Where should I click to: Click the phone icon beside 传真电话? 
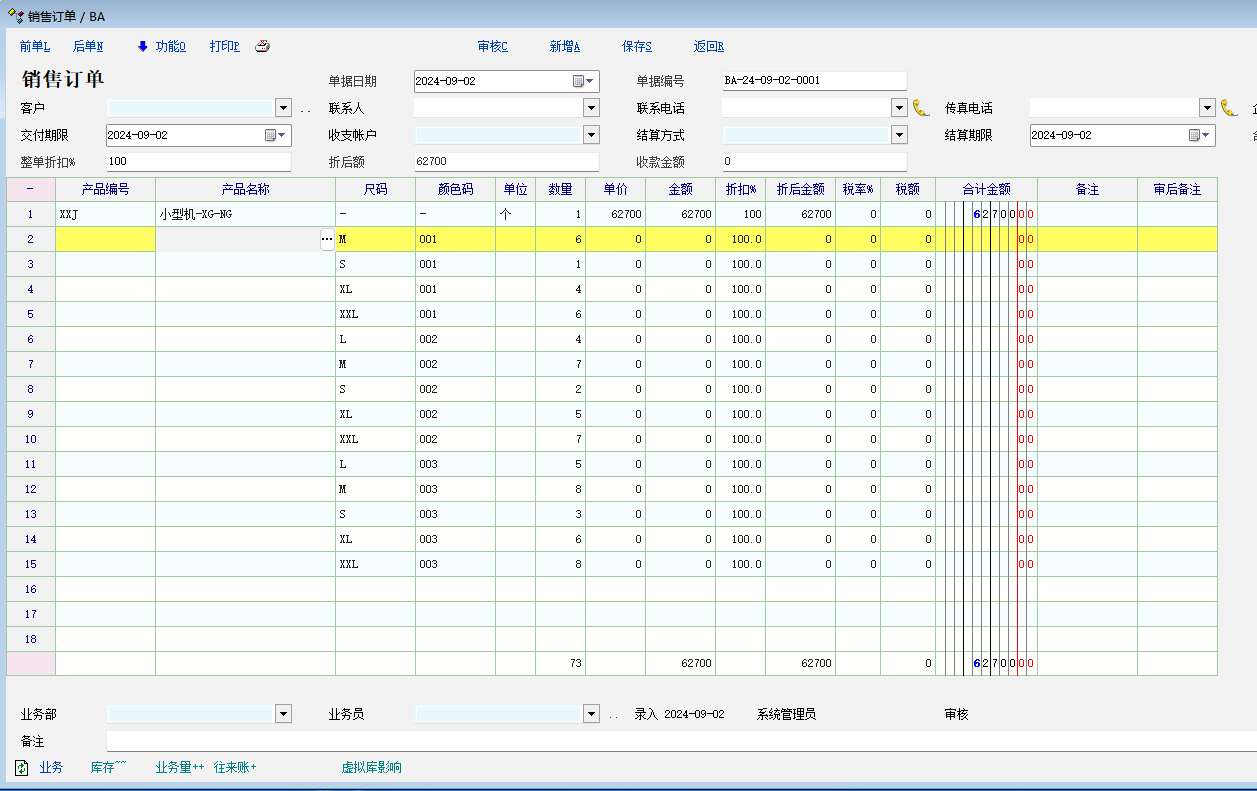click(1229, 108)
